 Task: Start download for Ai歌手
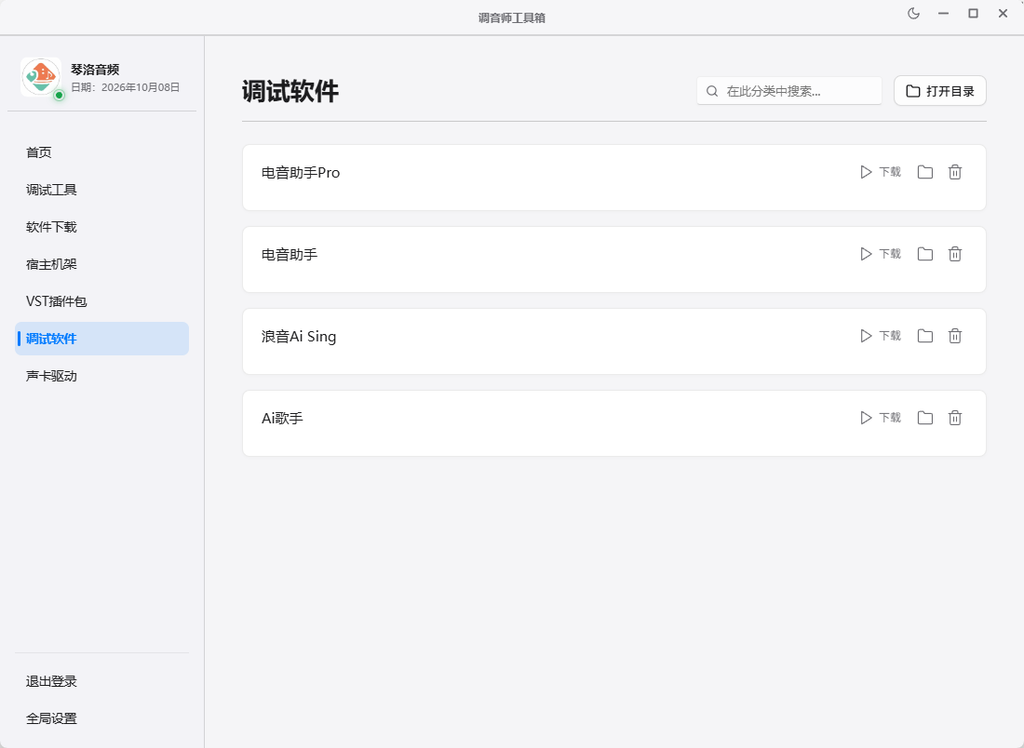point(880,417)
